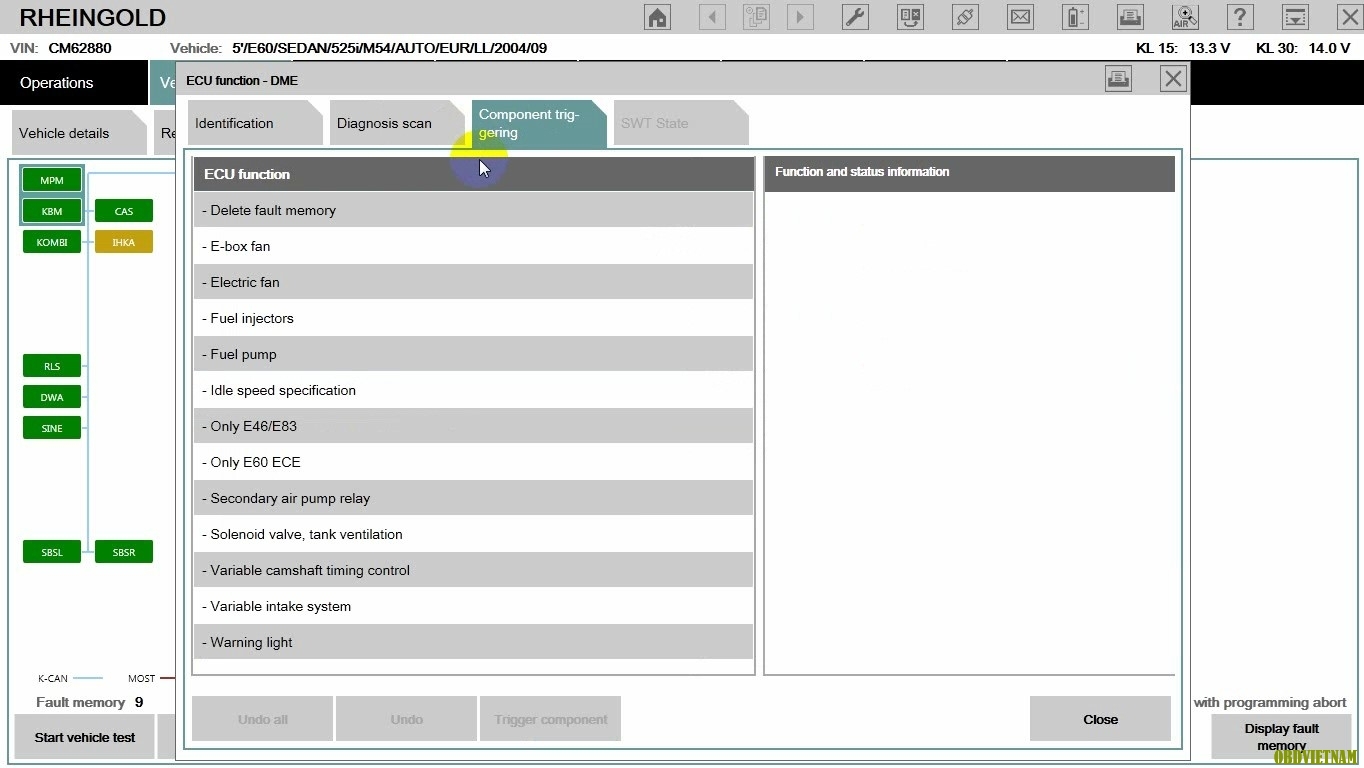
Task: Select the yellow IHKA control unit
Action: pyautogui.click(x=124, y=242)
